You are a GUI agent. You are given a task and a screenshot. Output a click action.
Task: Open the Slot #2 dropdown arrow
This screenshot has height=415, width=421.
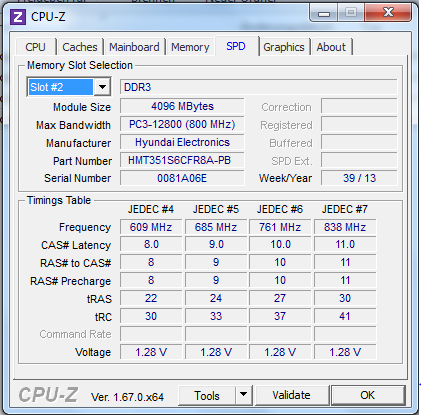[x=102, y=87]
